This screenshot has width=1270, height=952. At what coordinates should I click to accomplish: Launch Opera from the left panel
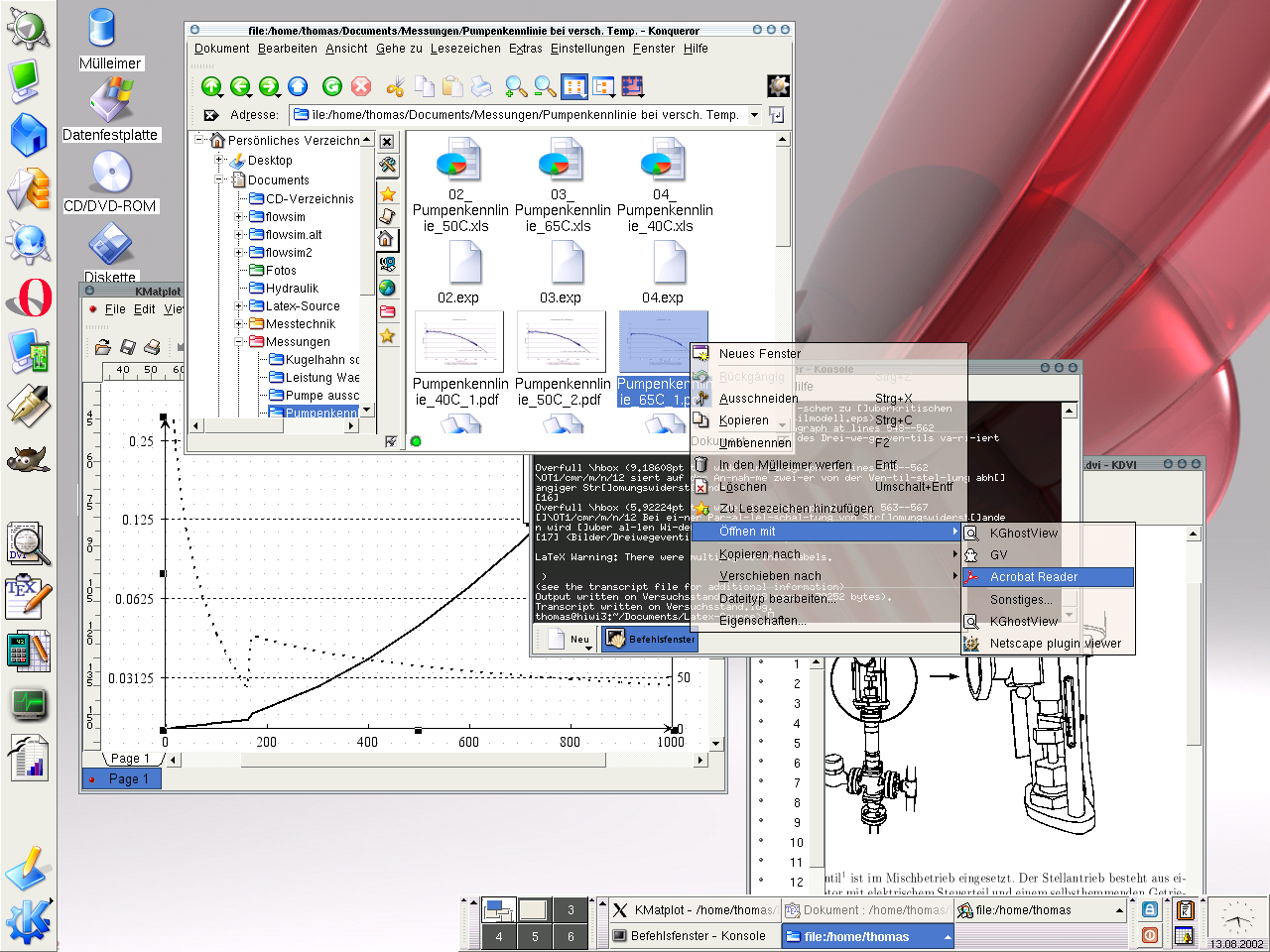pos(30,297)
